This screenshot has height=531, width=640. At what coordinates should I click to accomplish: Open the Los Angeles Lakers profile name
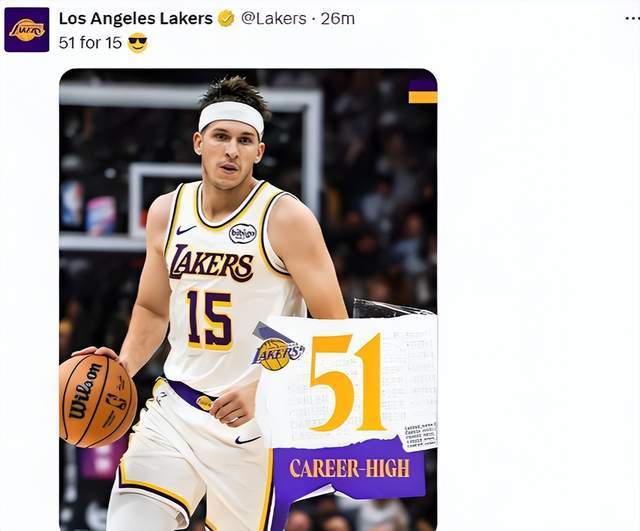click(135, 18)
